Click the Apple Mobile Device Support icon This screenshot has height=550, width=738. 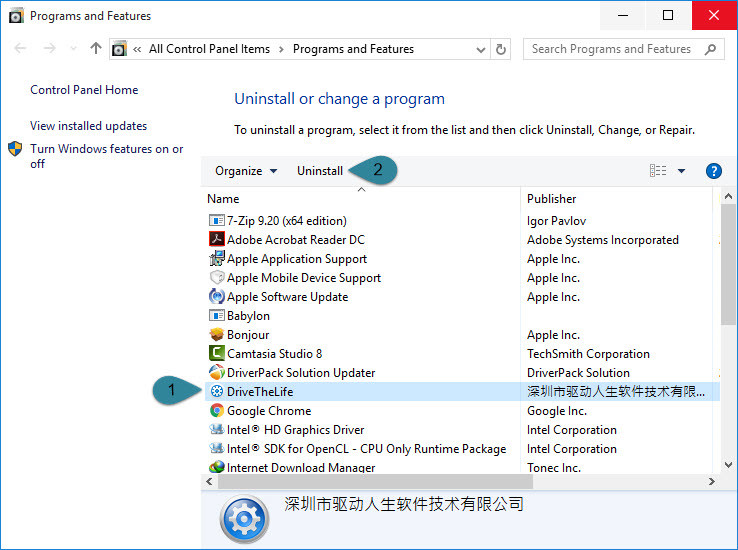[217, 277]
